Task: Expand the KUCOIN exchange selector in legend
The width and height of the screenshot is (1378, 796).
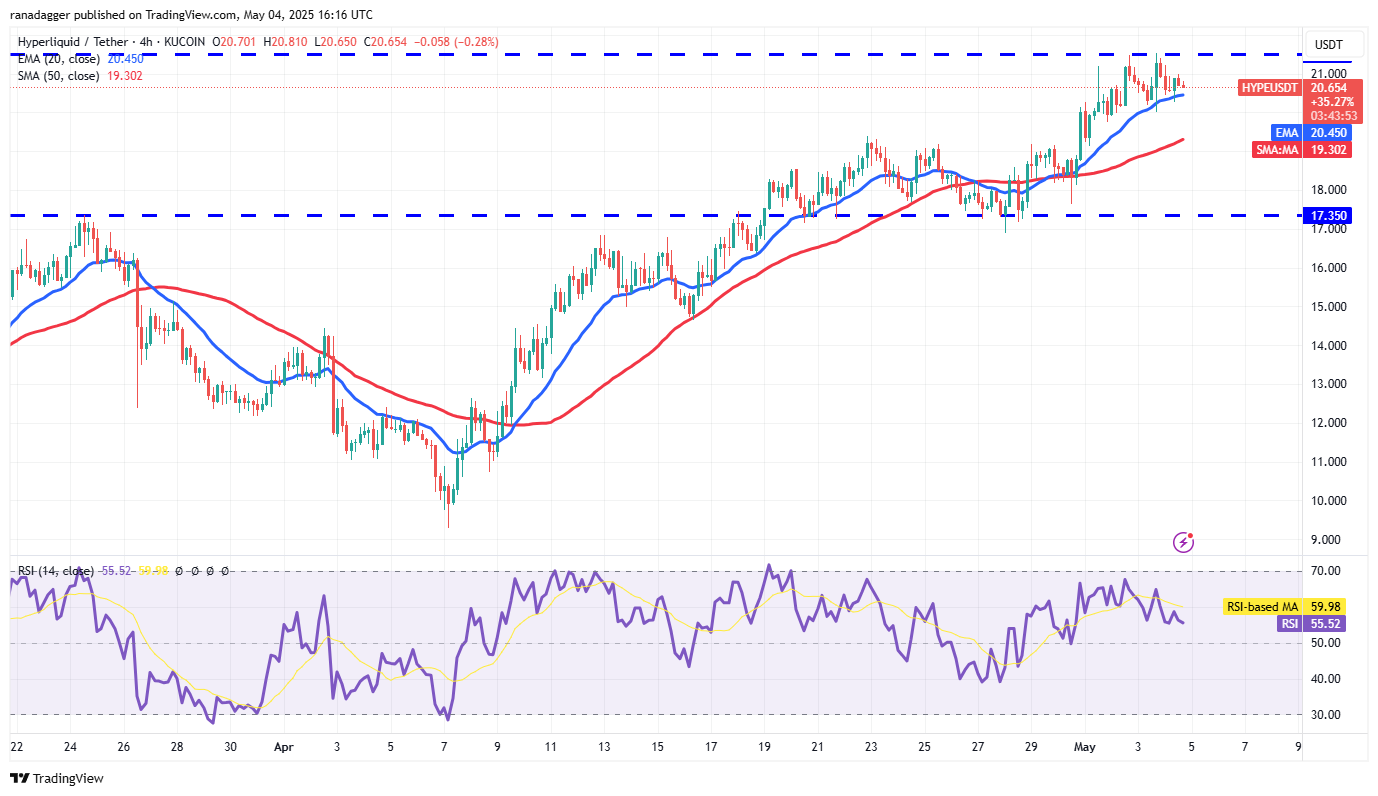Action: tap(184, 42)
